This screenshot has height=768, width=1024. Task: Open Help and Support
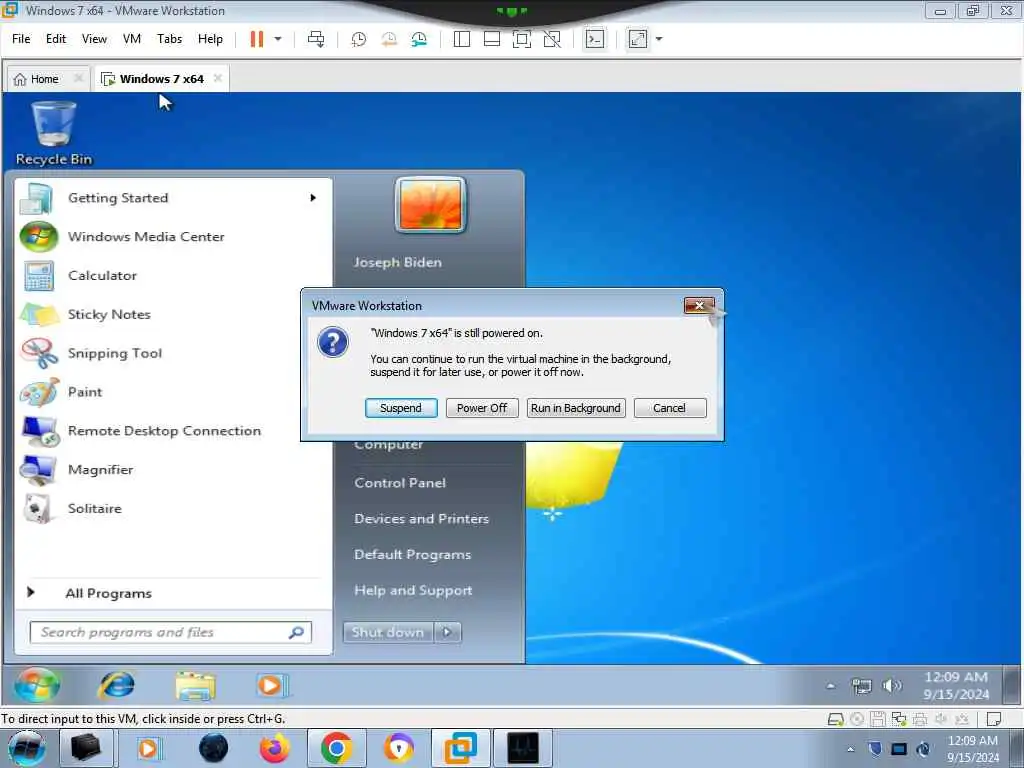pos(413,591)
